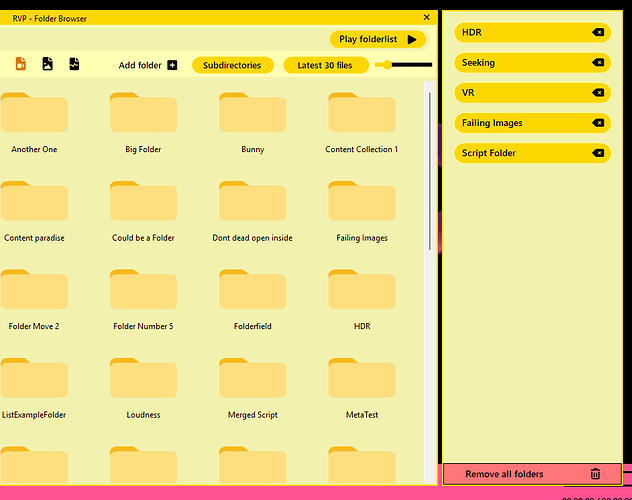Click the trash icon on Remove all folders
The image size is (632, 500).
pos(595,474)
